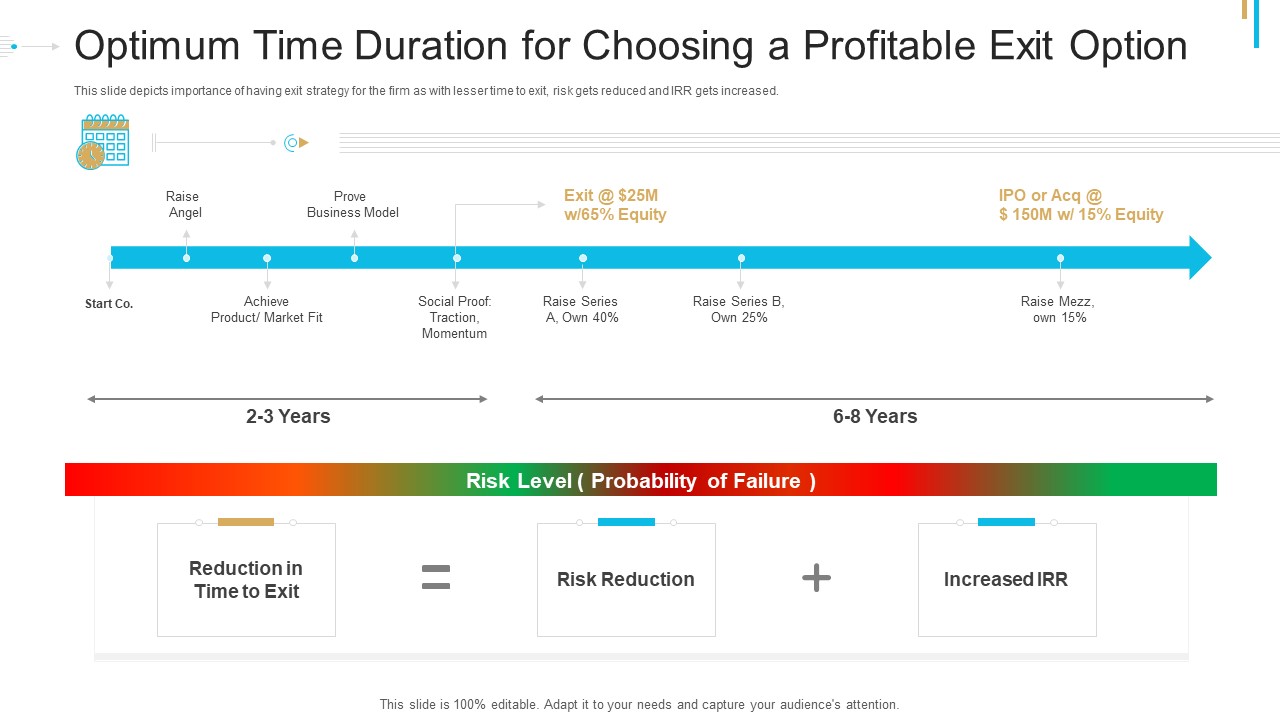
Task: Select 'Achieve Product/ Market Fit' label
Action: coord(266,310)
